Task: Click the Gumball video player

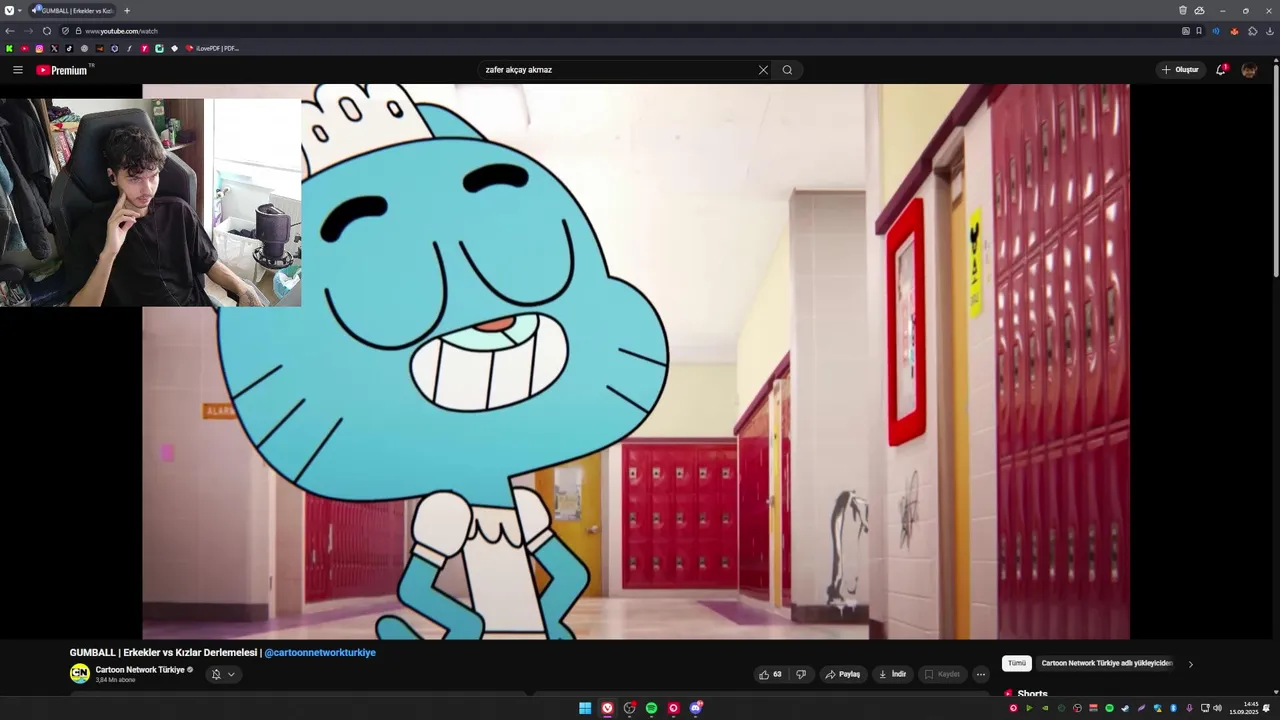Action: (636, 361)
